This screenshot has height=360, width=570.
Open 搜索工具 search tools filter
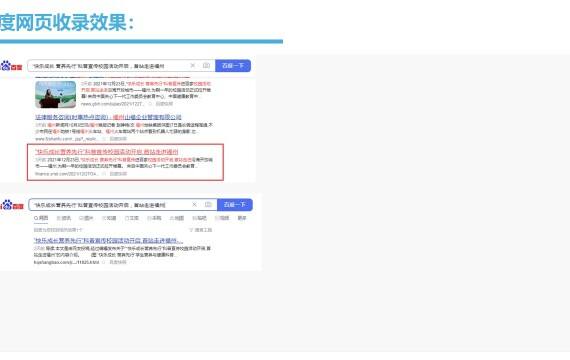[200, 230]
